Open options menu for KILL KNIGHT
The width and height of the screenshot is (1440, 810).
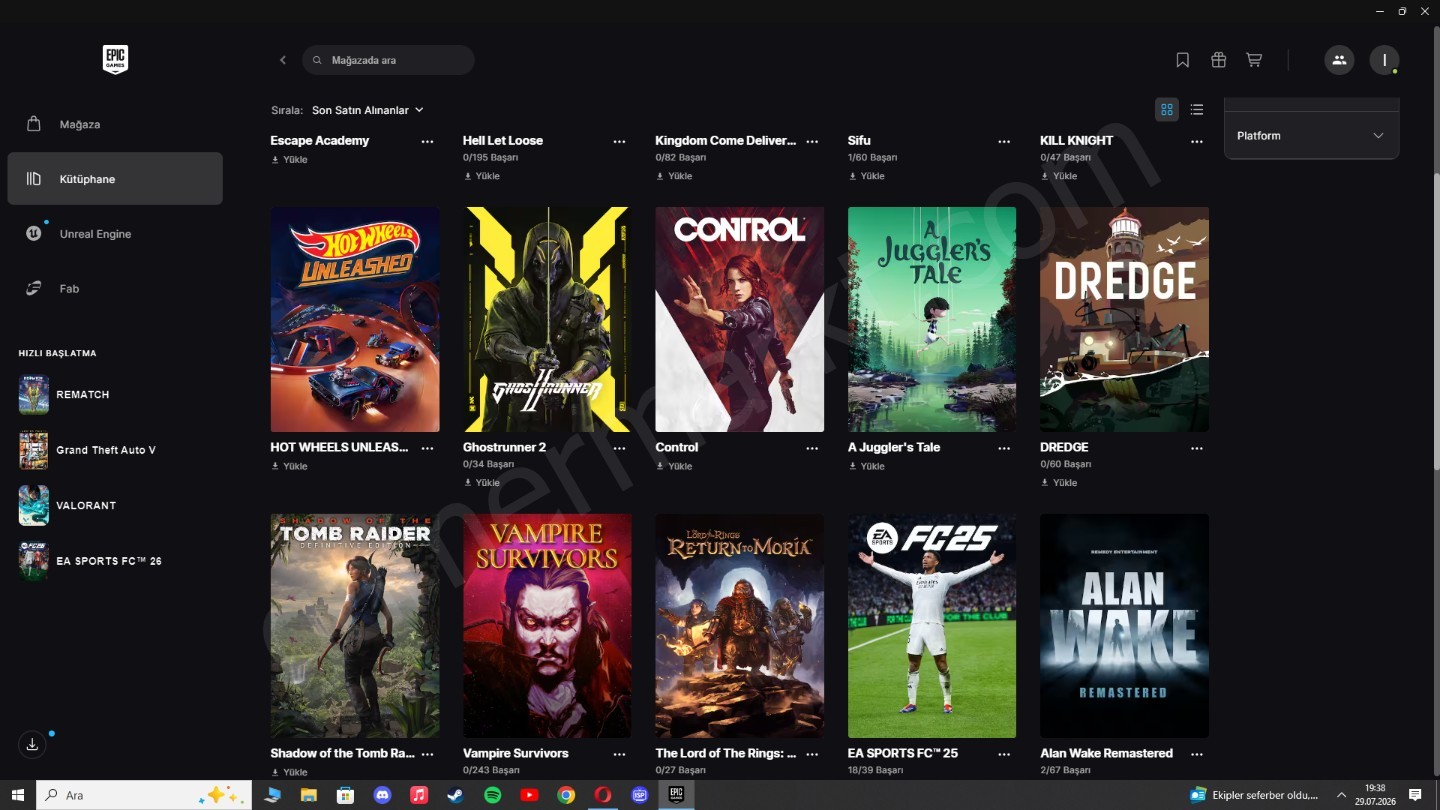click(x=1197, y=142)
